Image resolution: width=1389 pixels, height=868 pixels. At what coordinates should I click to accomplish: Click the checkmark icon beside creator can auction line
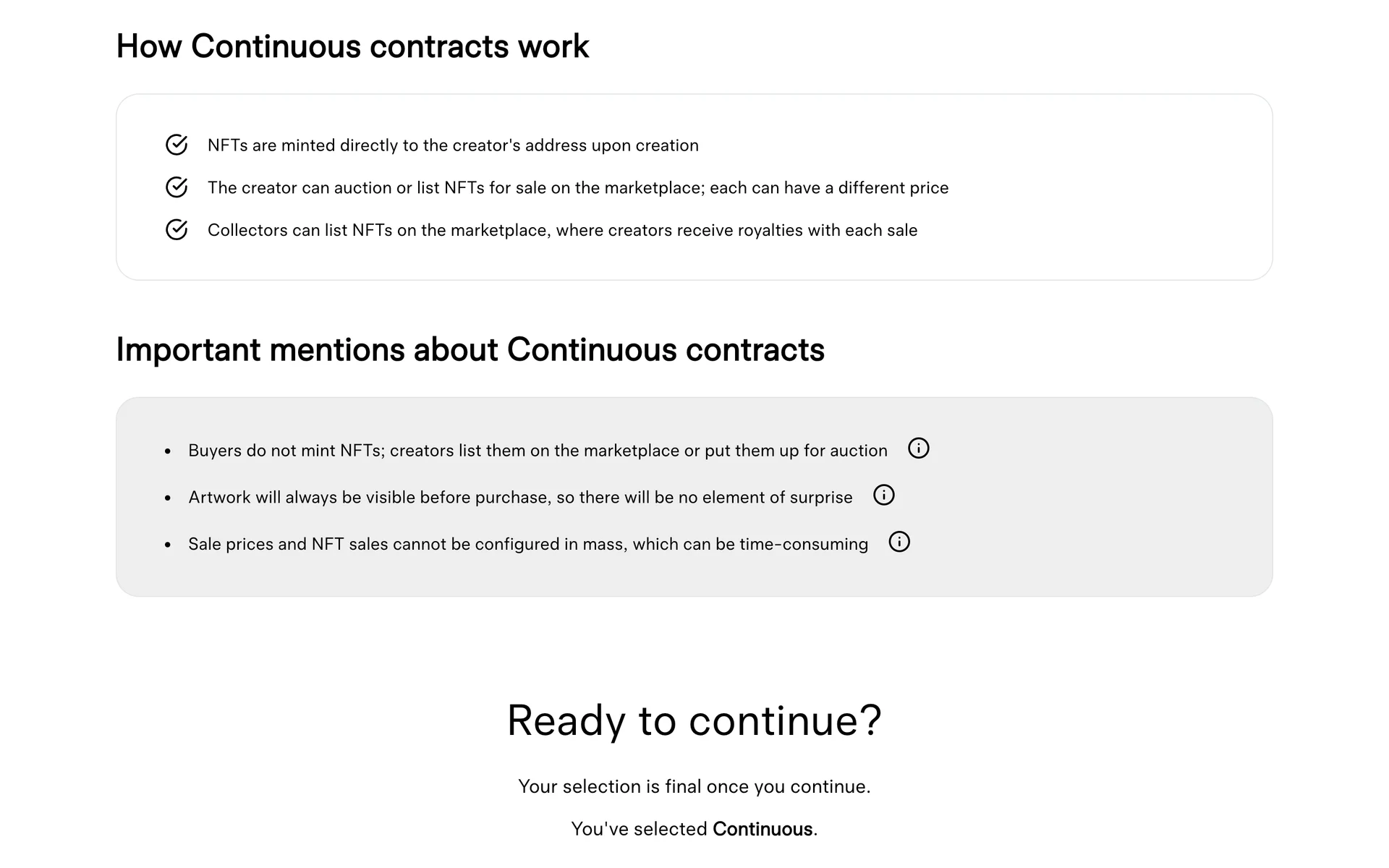(x=177, y=187)
